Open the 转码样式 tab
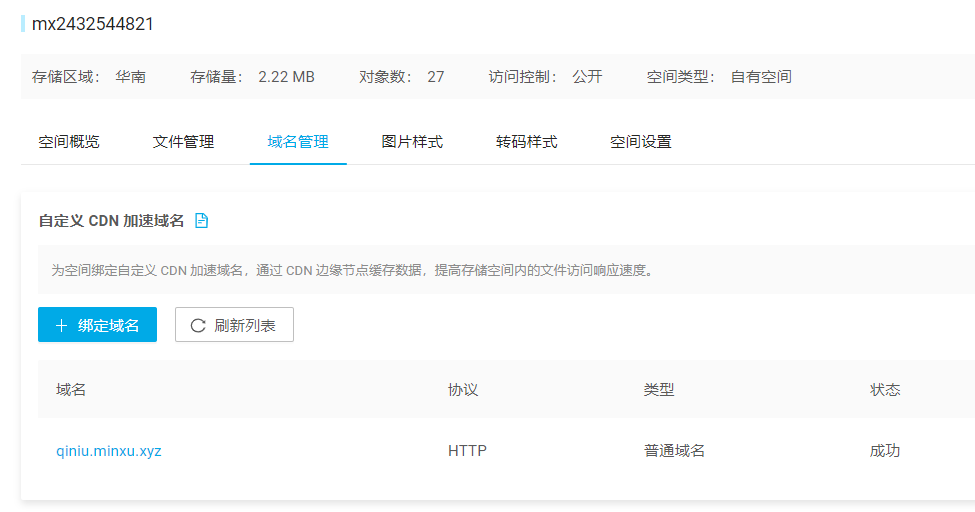The height and width of the screenshot is (512, 975). tap(527, 142)
